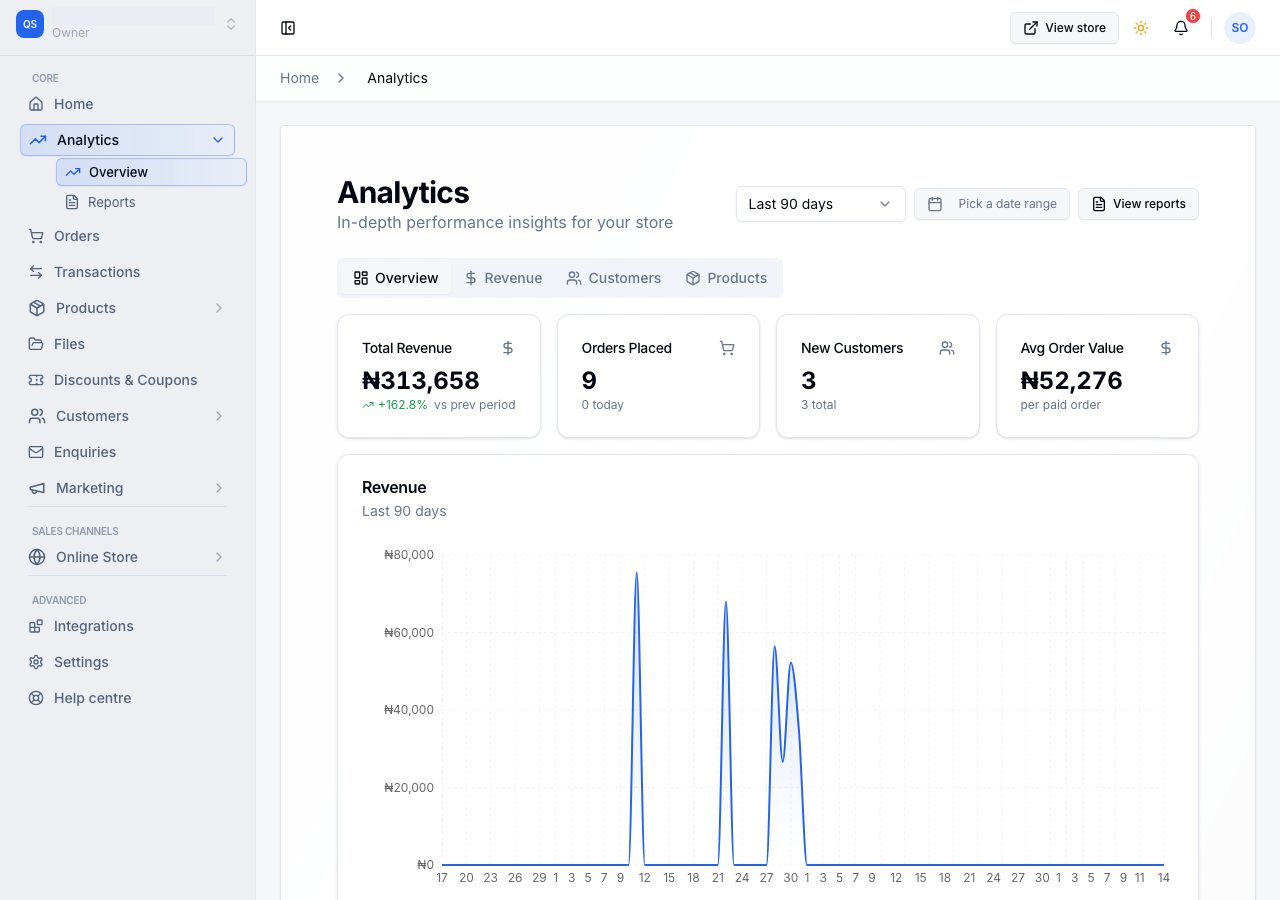This screenshot has width=1280, height=900.
Task: Click the ₦52,276 average order value
Action: [1071, 380]
